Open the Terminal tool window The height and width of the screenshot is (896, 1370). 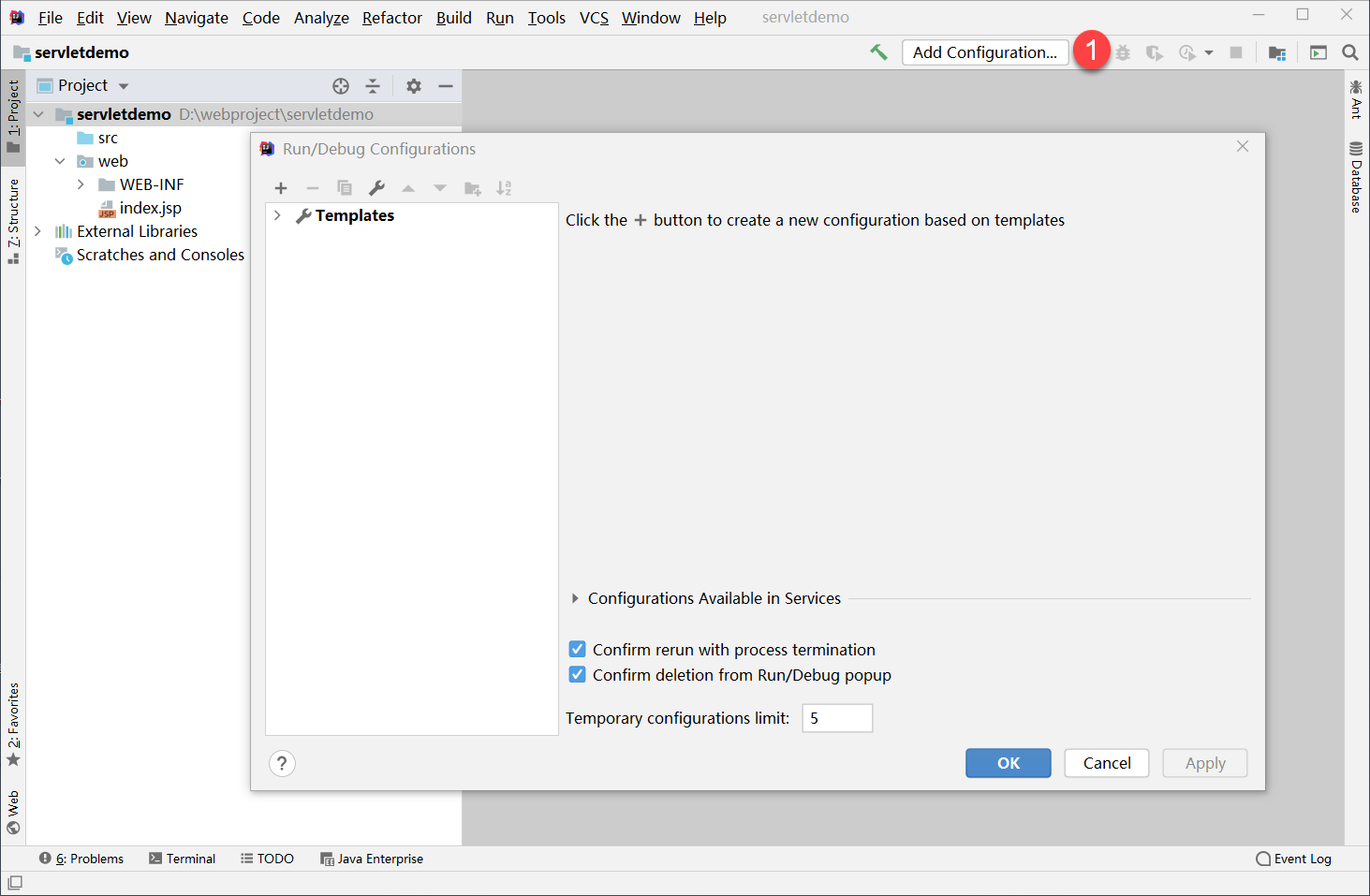point(182,859)
